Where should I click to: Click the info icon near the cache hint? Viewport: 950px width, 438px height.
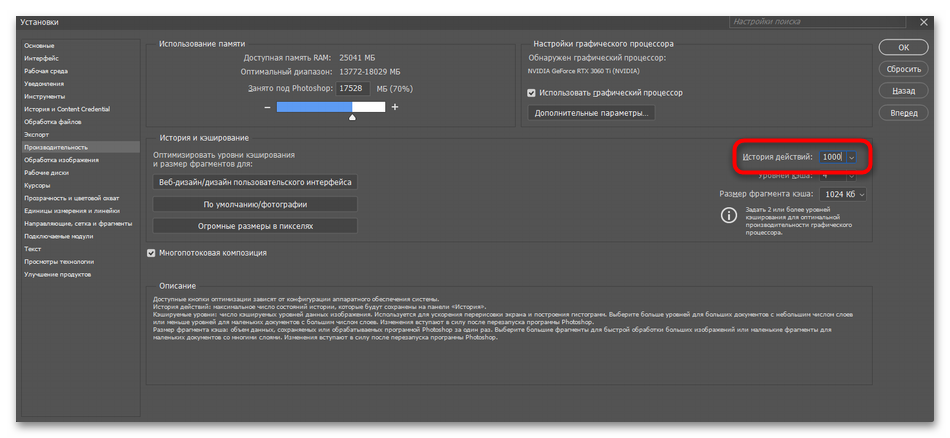tap(729, 214)
